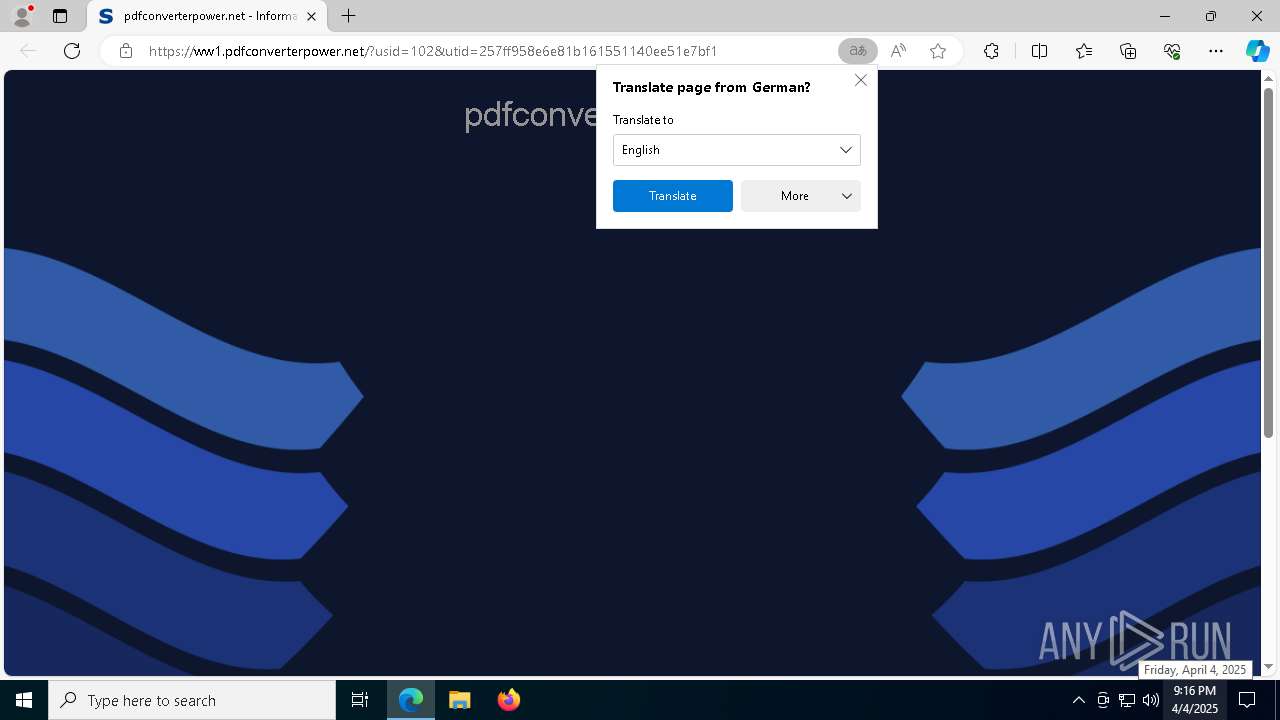Click the translate icon in address bar
1280x720 pixels.
click(x=857, y=51)
